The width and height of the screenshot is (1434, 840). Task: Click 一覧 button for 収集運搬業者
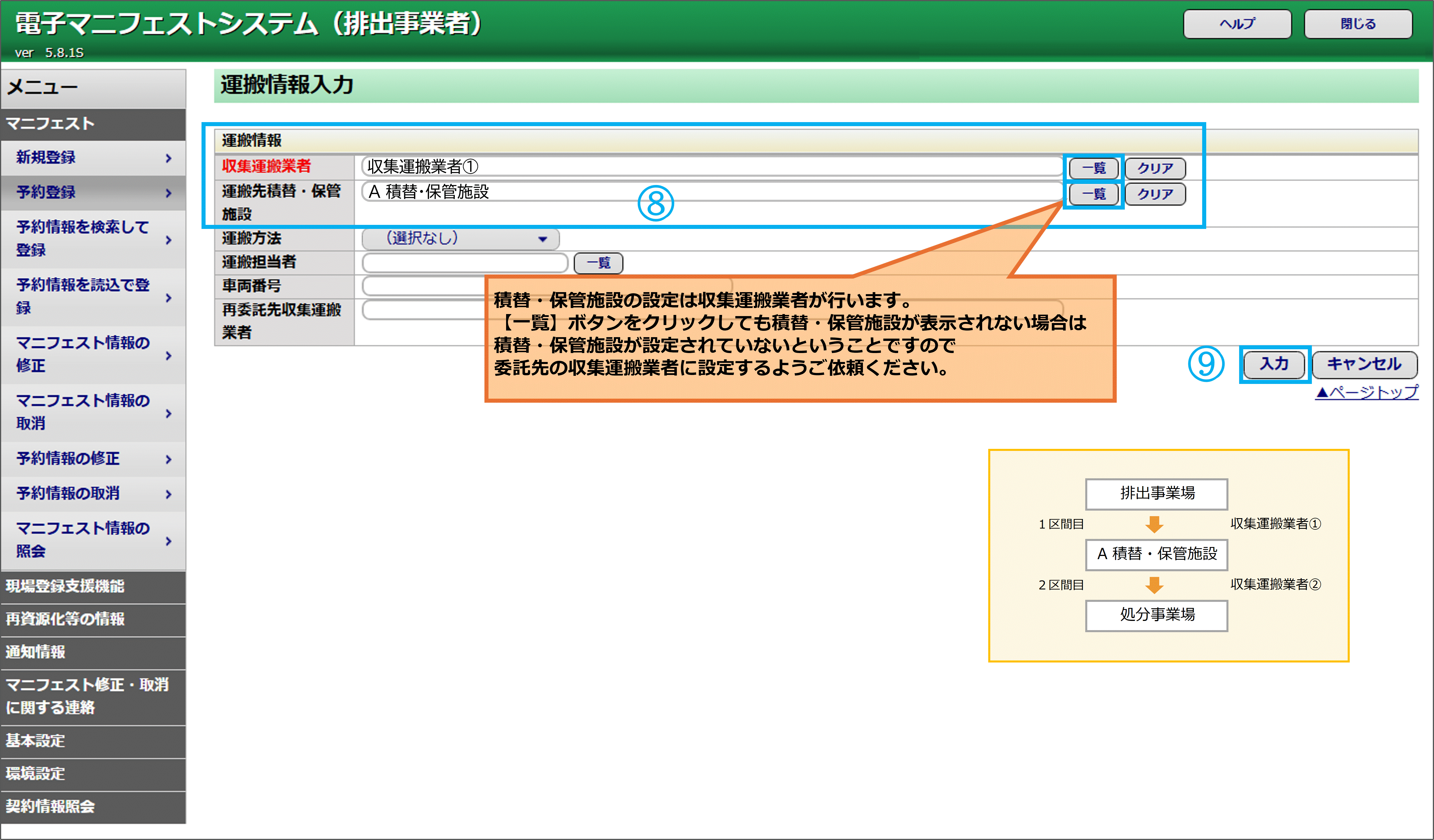click(1093, 169)
